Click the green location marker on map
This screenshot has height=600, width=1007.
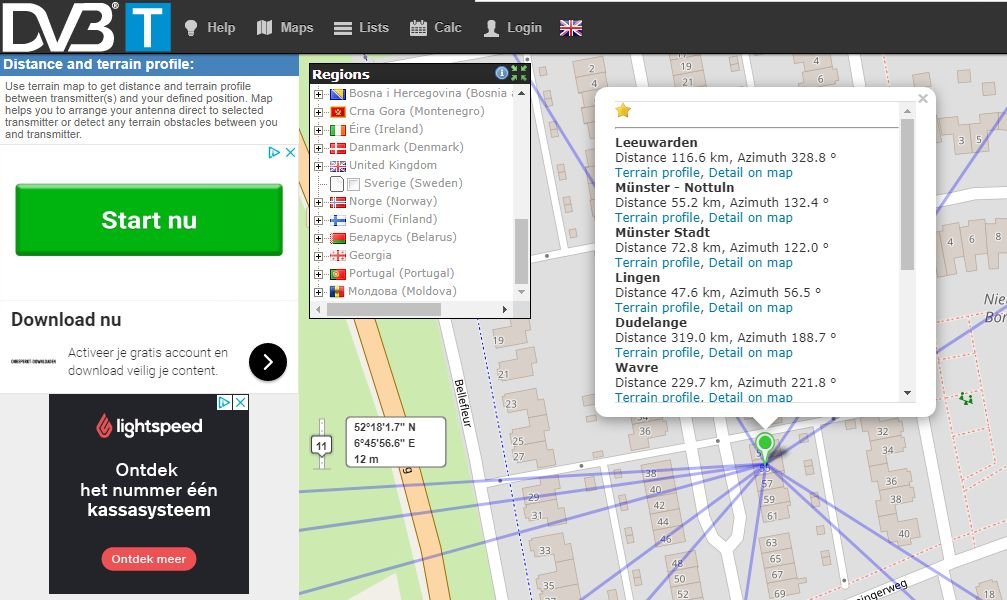(x=765, y=445)
